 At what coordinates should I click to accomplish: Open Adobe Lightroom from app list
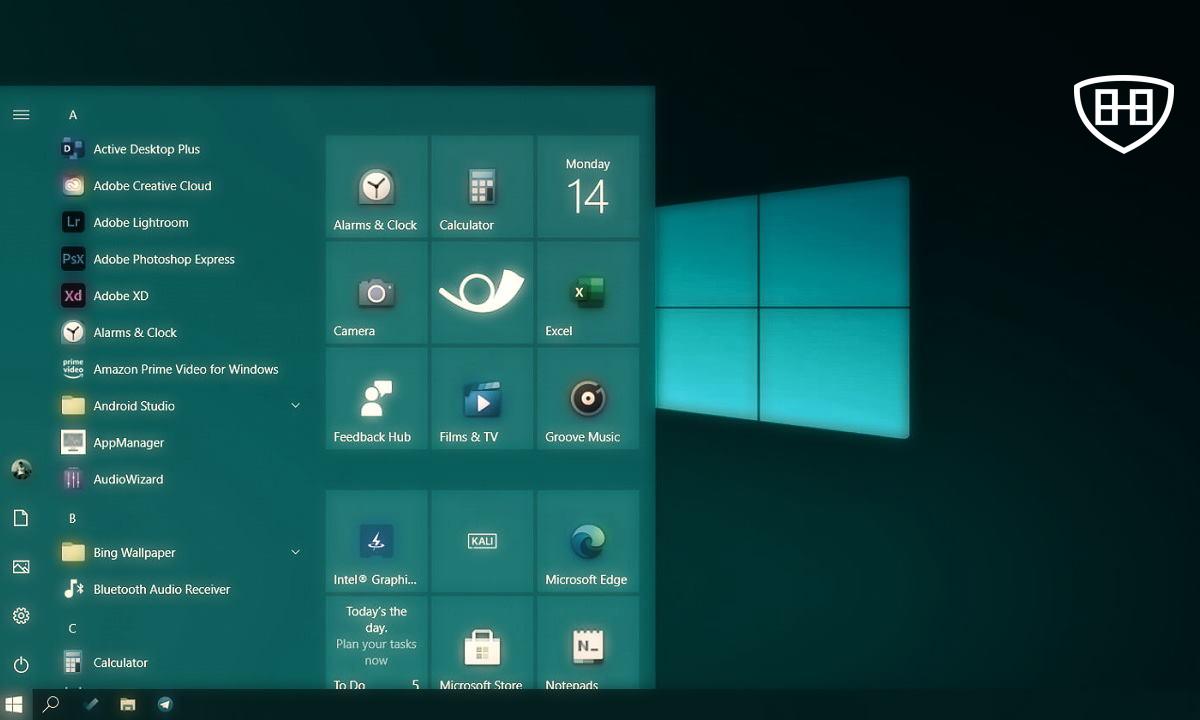(140, 223)
